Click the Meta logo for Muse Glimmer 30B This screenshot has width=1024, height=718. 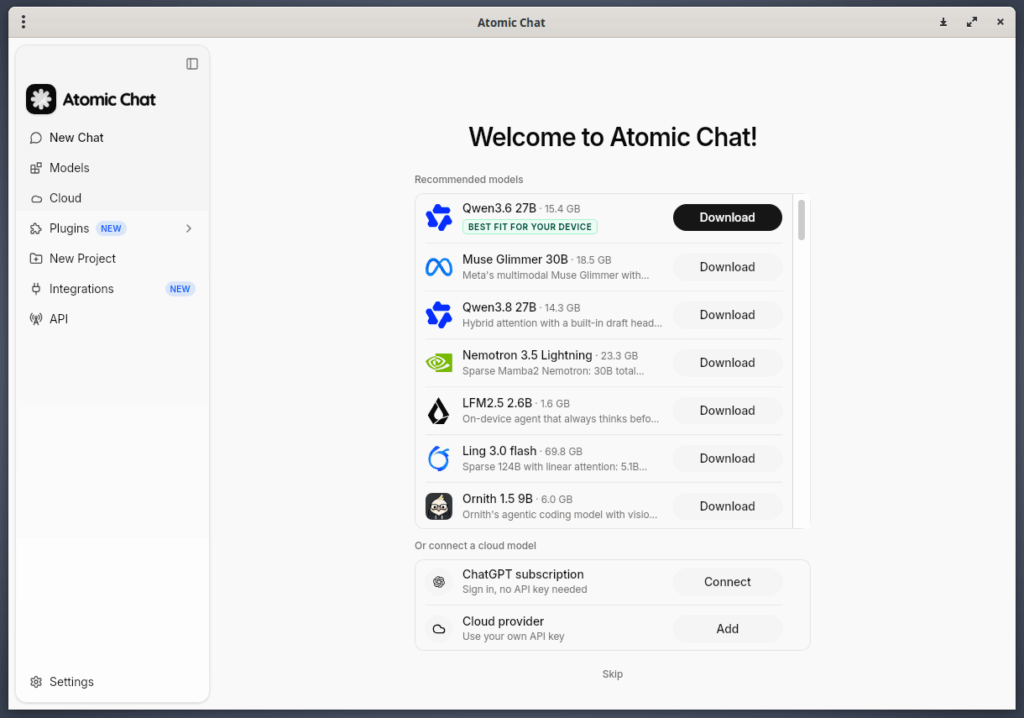tap(439, 267)
